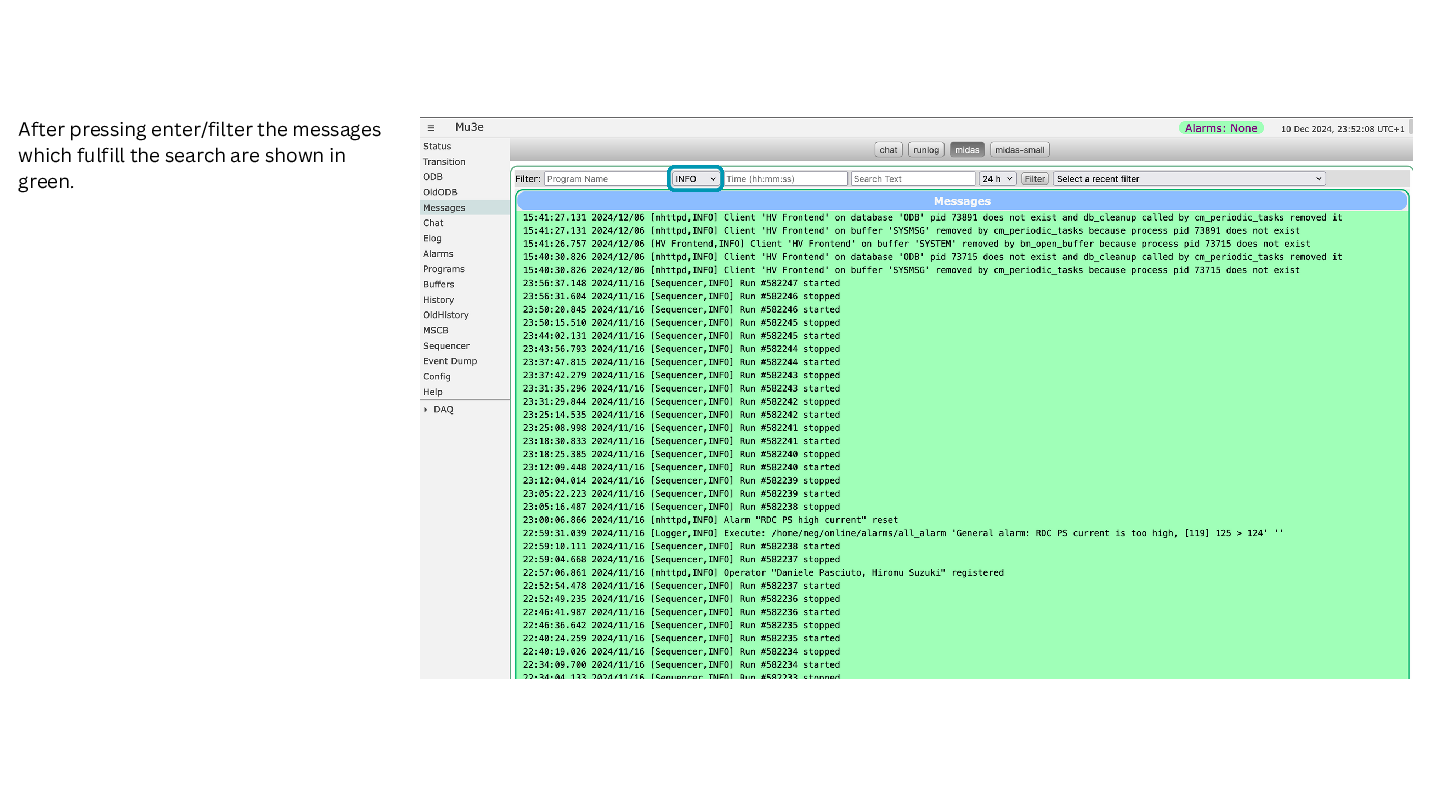Switch to the midas-small message tab
The image size is (1440, 810).
pyautogui.click(x=1020, y=150)
